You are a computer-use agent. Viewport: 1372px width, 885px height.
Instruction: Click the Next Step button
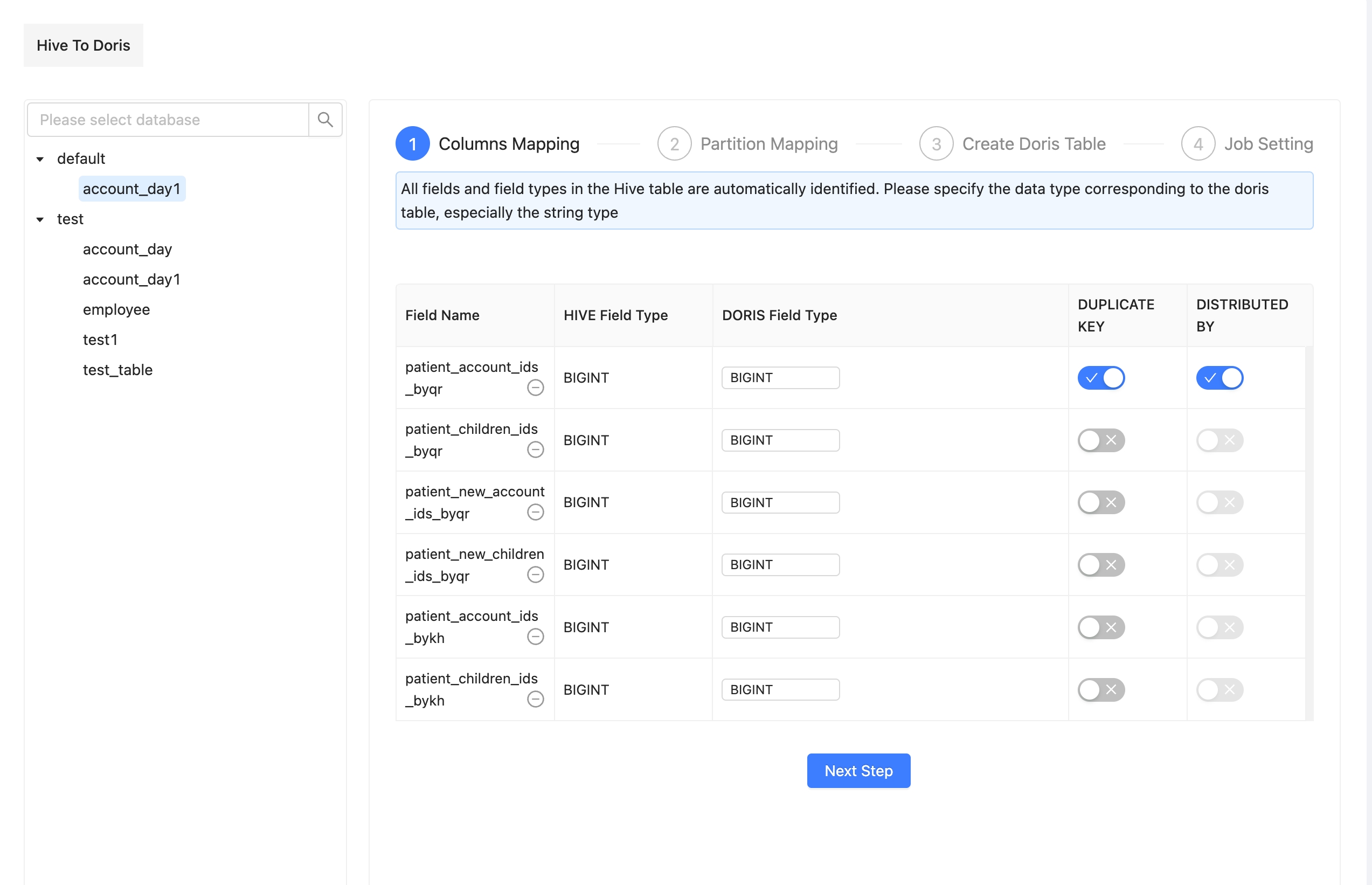tap(858, 771)
